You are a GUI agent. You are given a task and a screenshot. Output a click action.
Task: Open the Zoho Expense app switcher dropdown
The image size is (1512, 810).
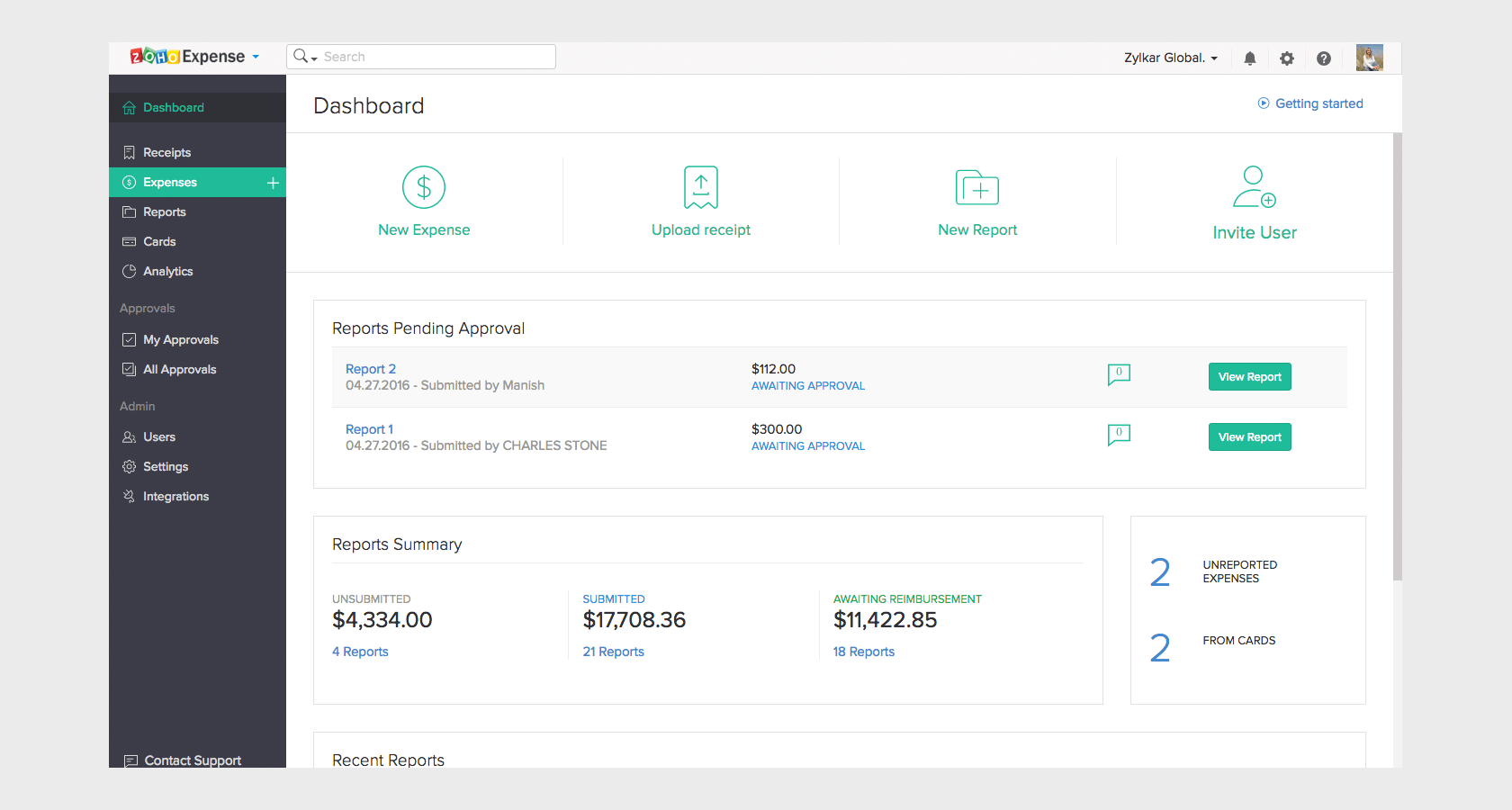(x=257, y=56)
